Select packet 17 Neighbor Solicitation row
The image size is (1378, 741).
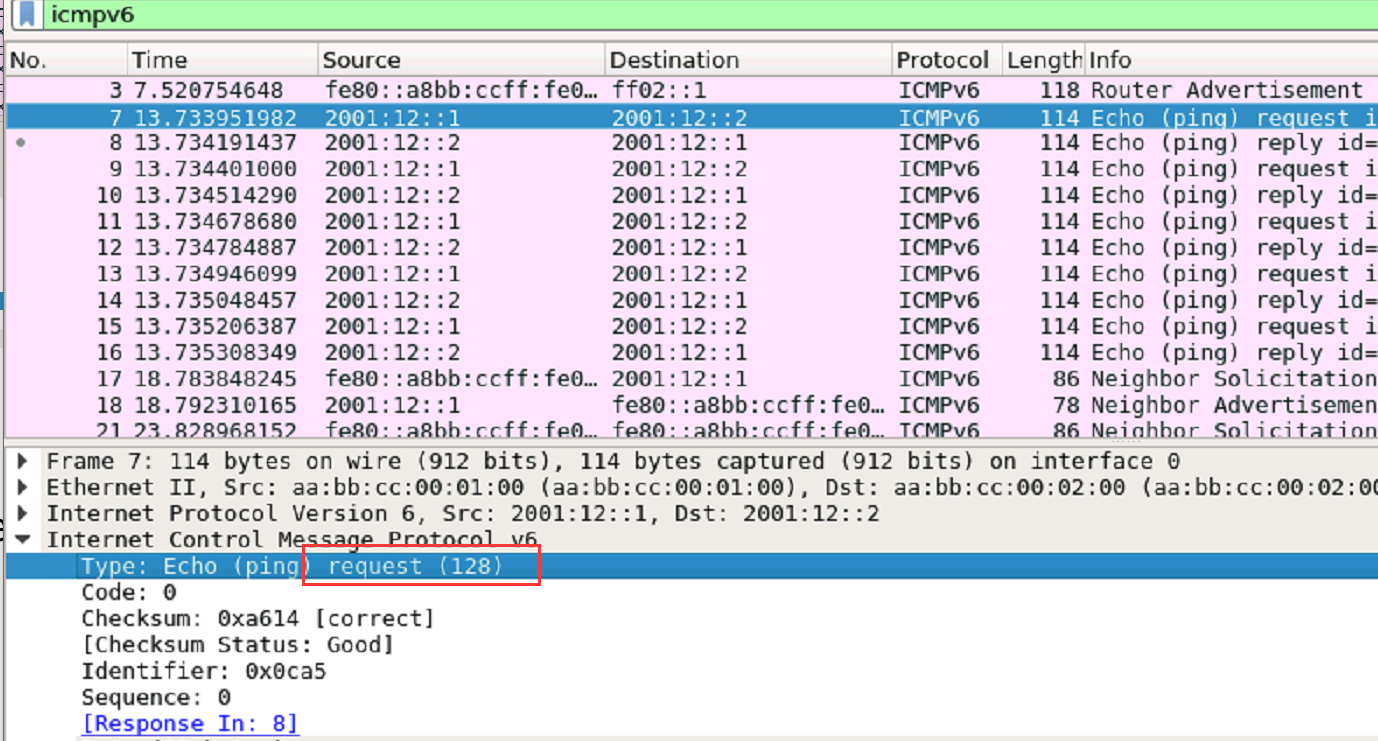point(692,378)
